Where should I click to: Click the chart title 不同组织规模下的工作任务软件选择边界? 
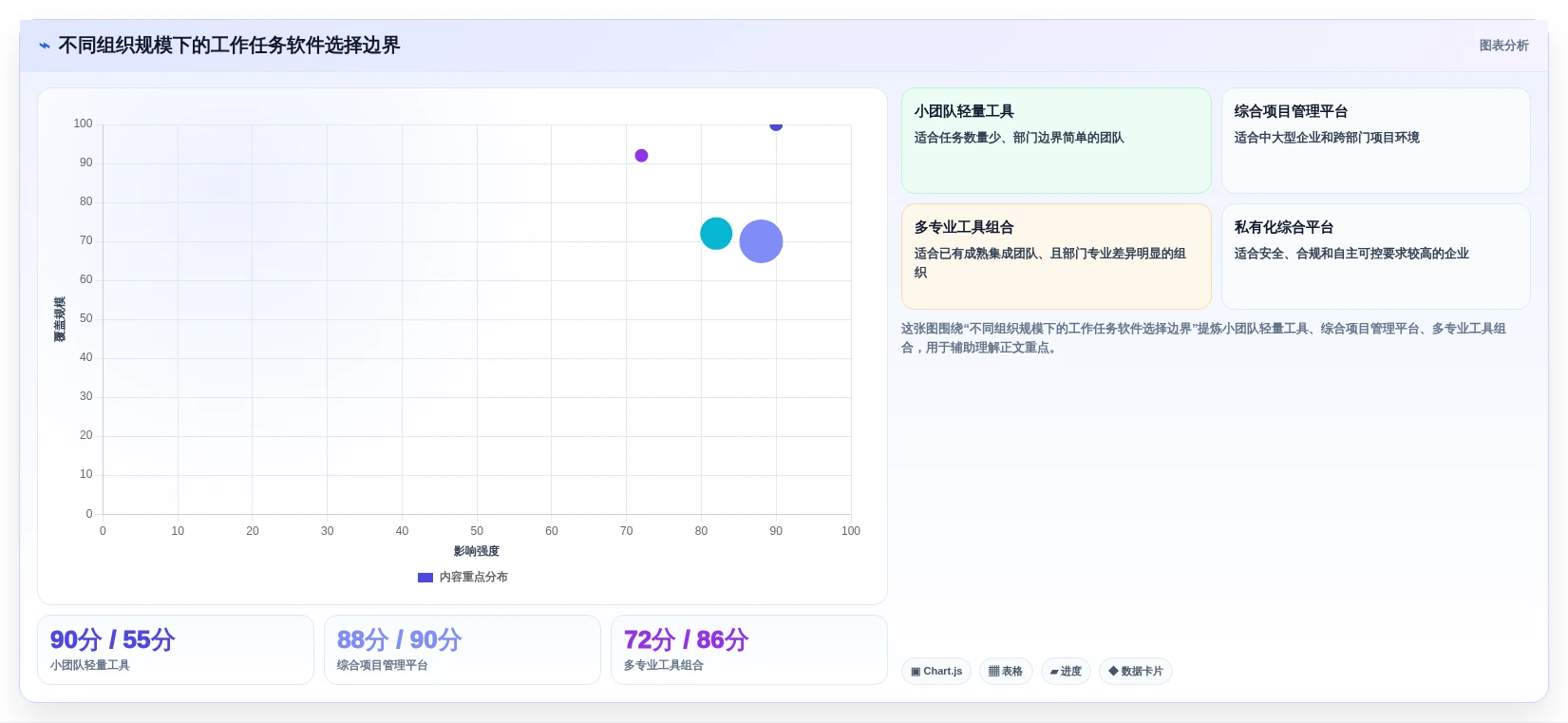[x=229, y=46]
